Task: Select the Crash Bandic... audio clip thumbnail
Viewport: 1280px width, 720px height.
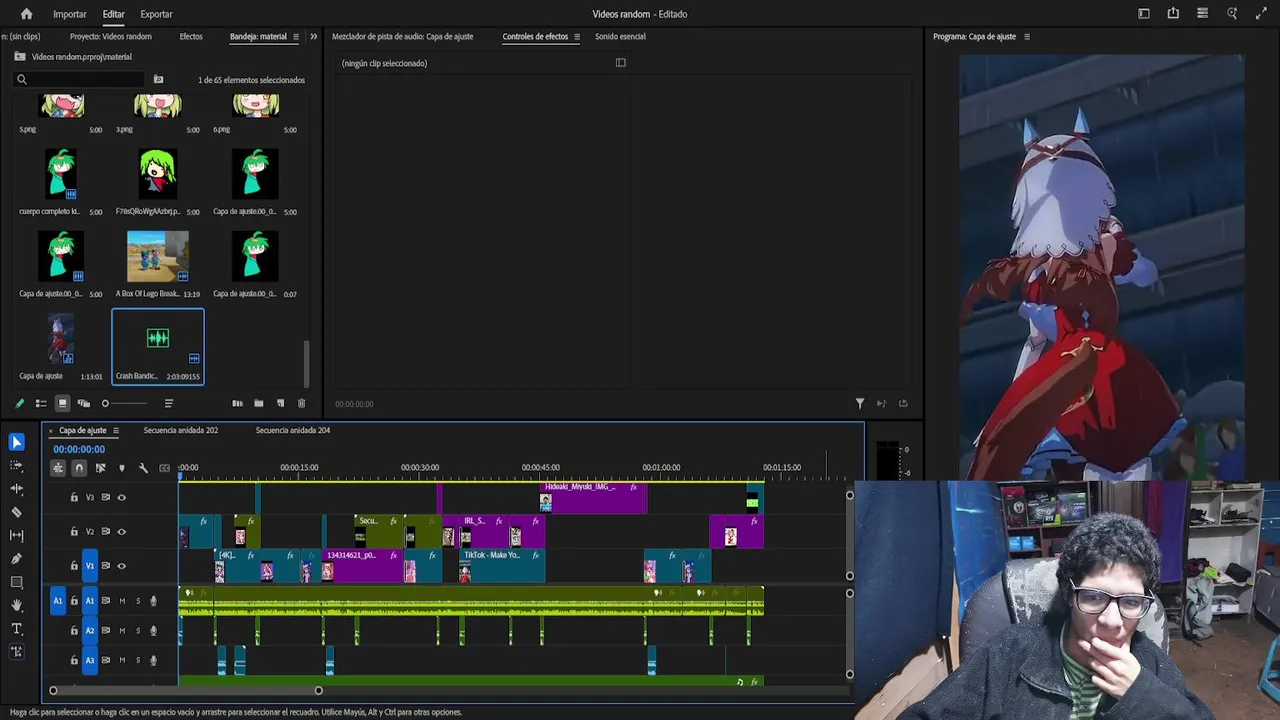Action: (x=158, y=338)
